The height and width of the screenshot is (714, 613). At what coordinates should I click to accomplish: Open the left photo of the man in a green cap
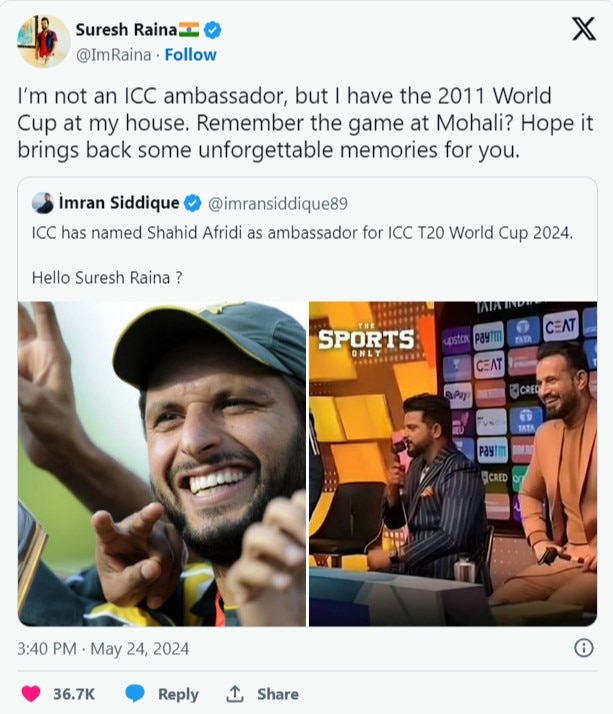click(162, 464)
